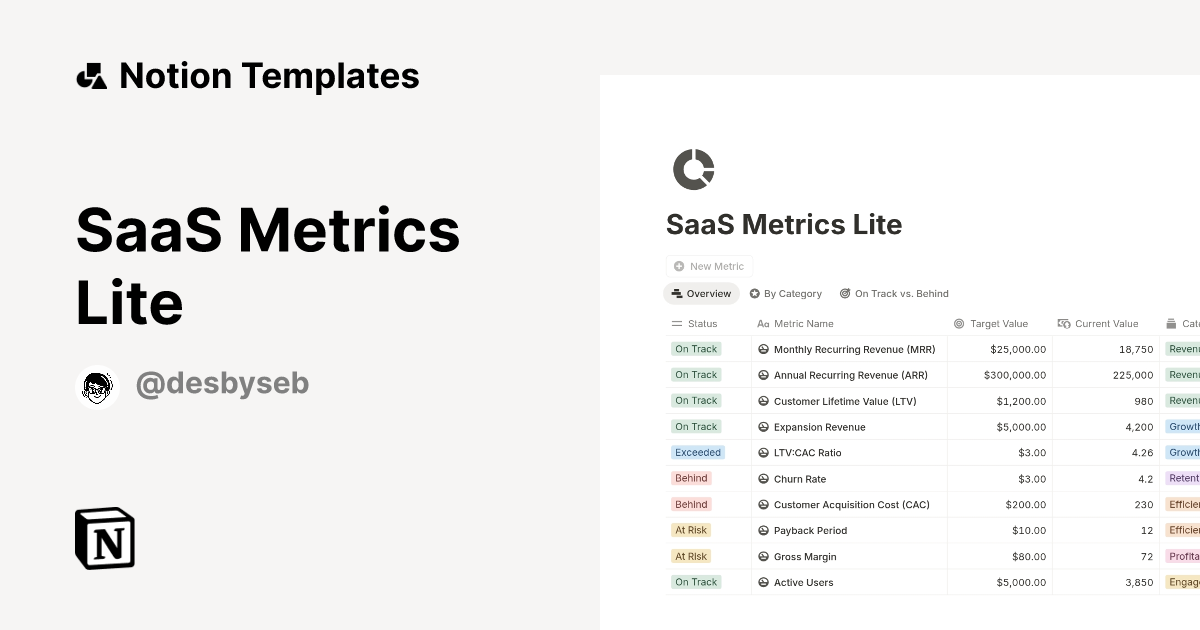This screenshot has height=630, width=1200.
Task: Open the @desbyseb creator profile link
Action: [x=222, y=384]
